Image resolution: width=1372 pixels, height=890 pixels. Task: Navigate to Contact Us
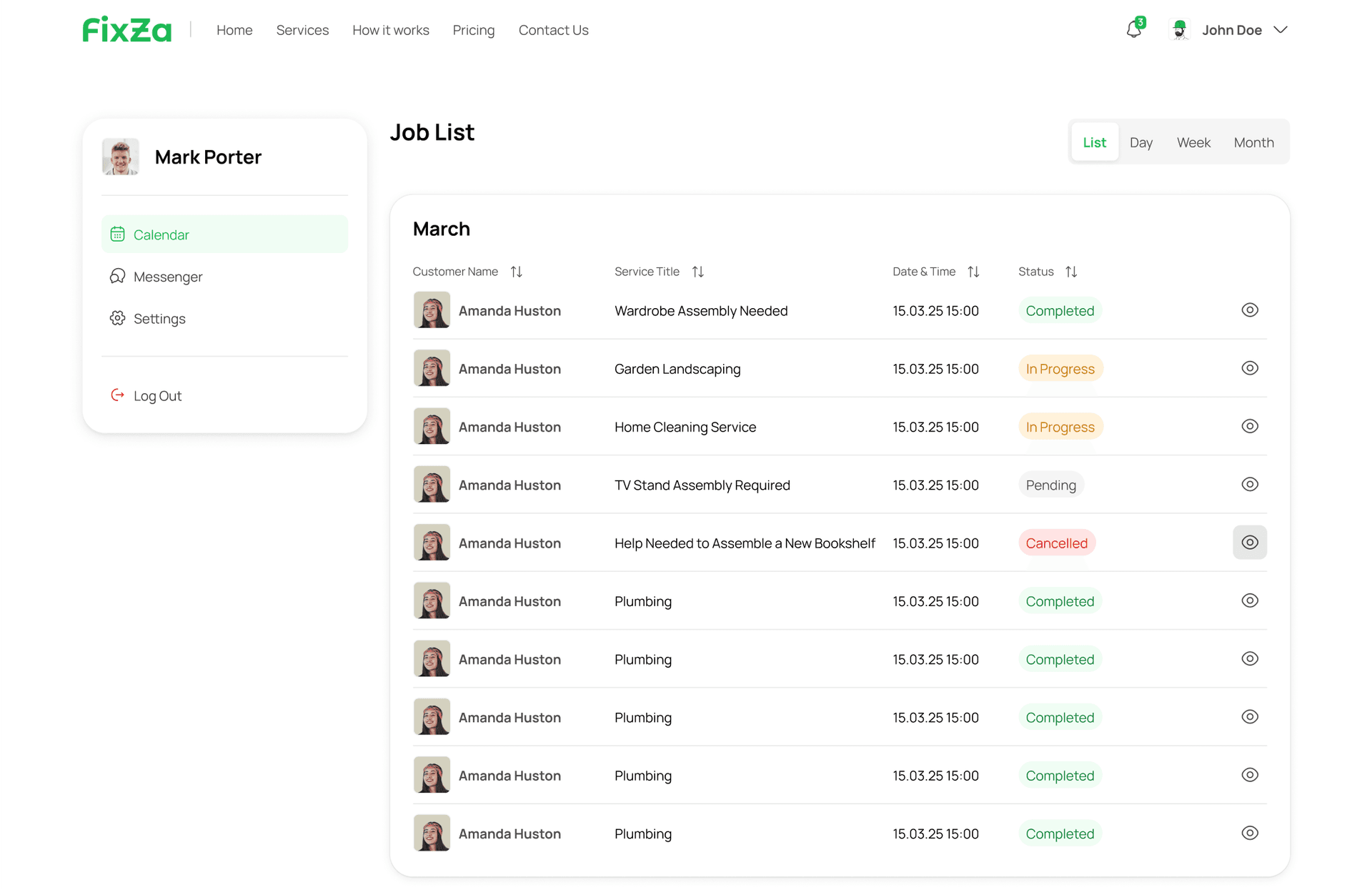[553, 30]
